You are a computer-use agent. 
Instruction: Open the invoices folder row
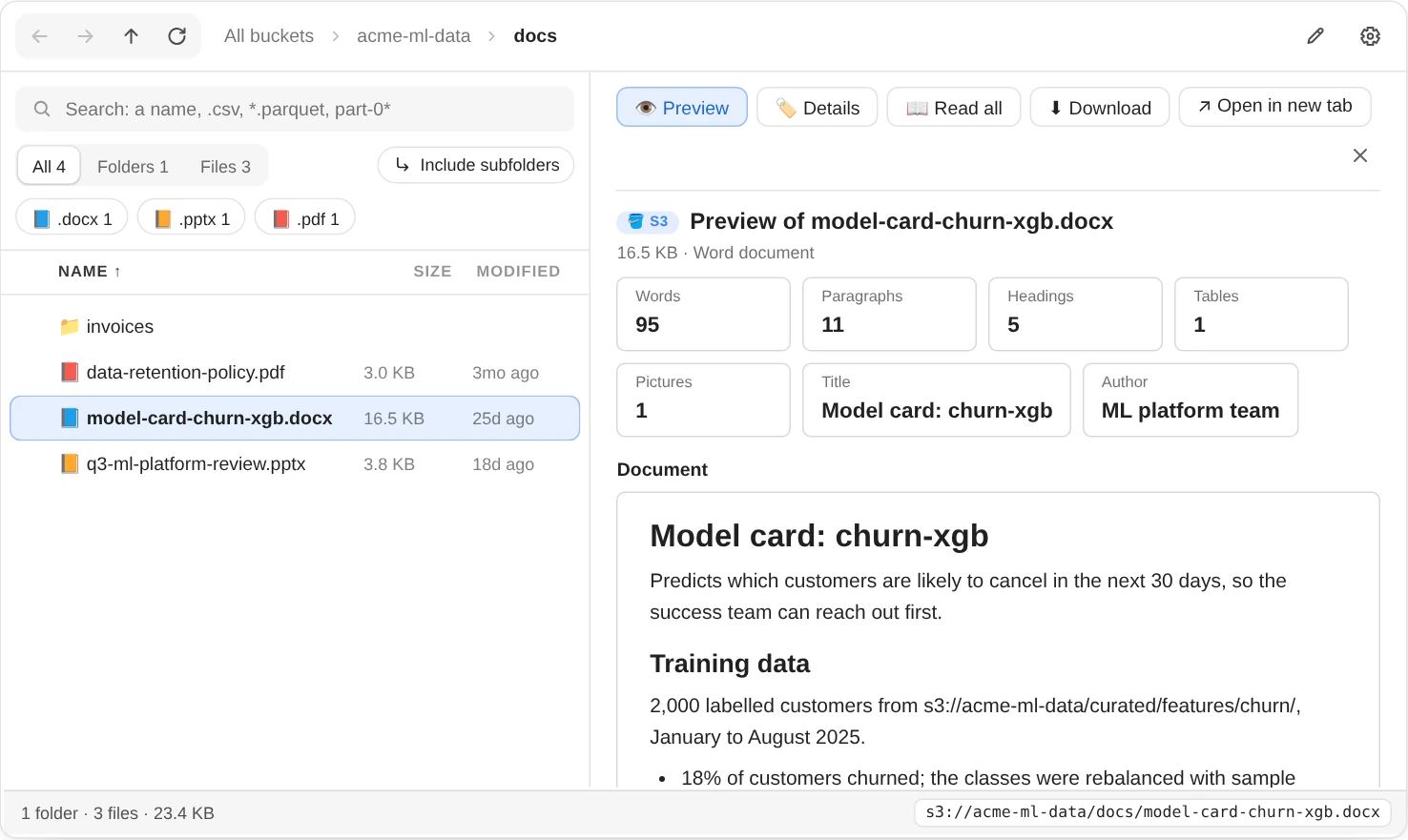pyautogui.click(x=295, y=327)
